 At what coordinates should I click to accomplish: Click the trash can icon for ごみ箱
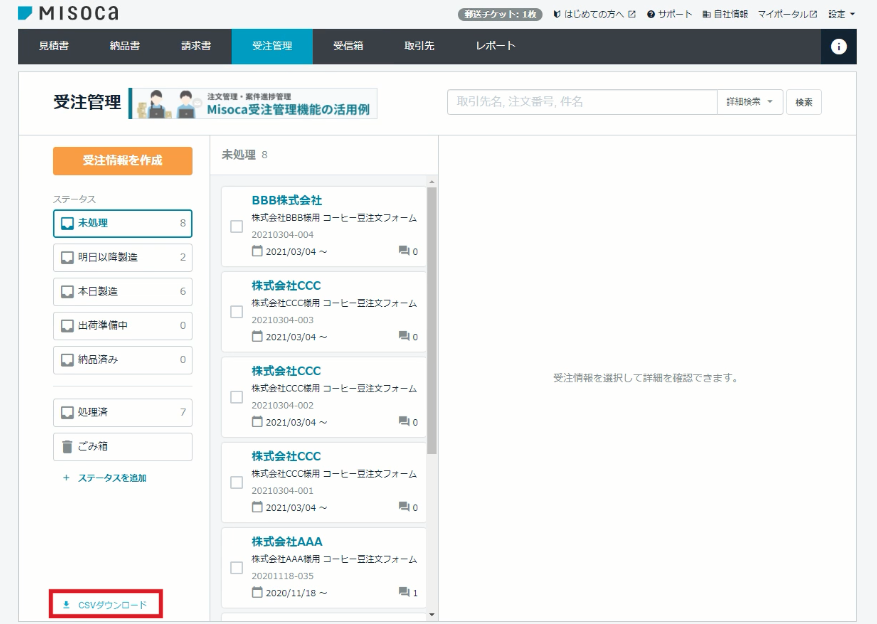(x=67, y=446)
